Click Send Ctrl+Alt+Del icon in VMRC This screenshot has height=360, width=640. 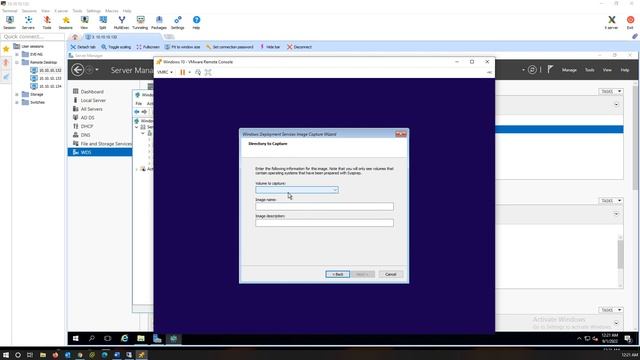point(198,72)
